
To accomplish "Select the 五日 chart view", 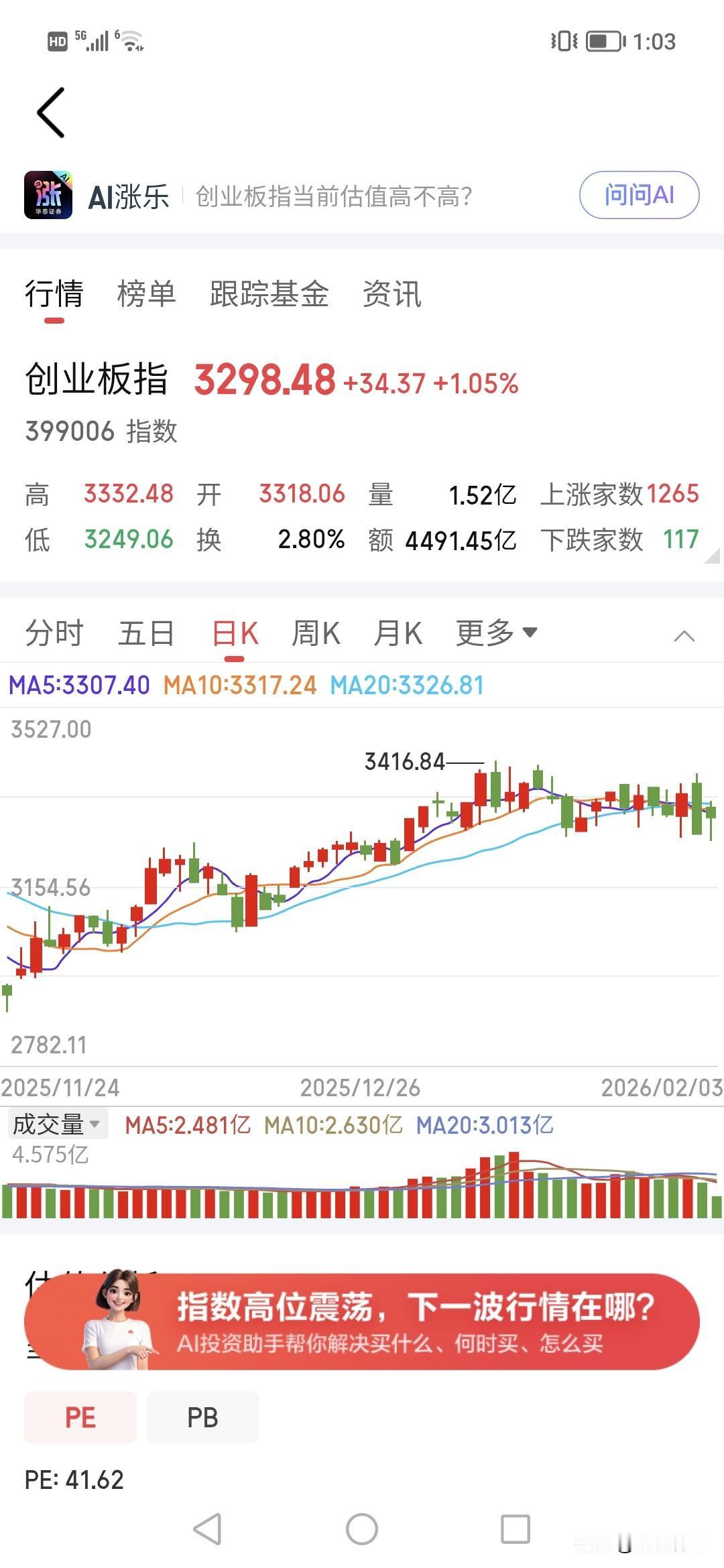I will [146, 633].
